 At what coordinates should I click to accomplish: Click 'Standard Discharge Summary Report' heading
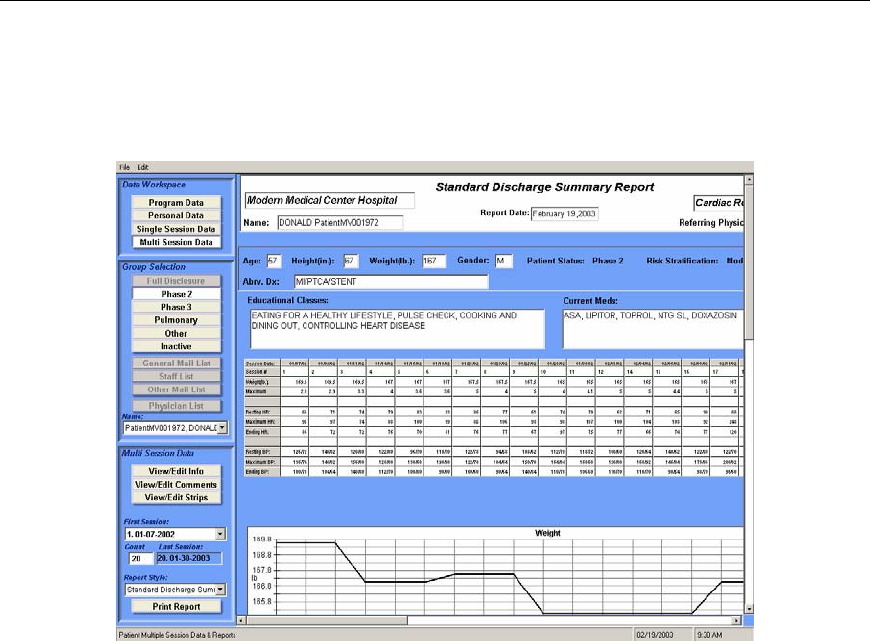pos(545,187)
